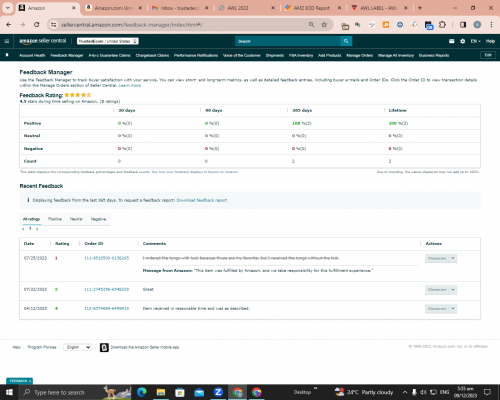Click Download feedback report link
Viewport: 500px width, 400px height.
click(x=202, y=200)
